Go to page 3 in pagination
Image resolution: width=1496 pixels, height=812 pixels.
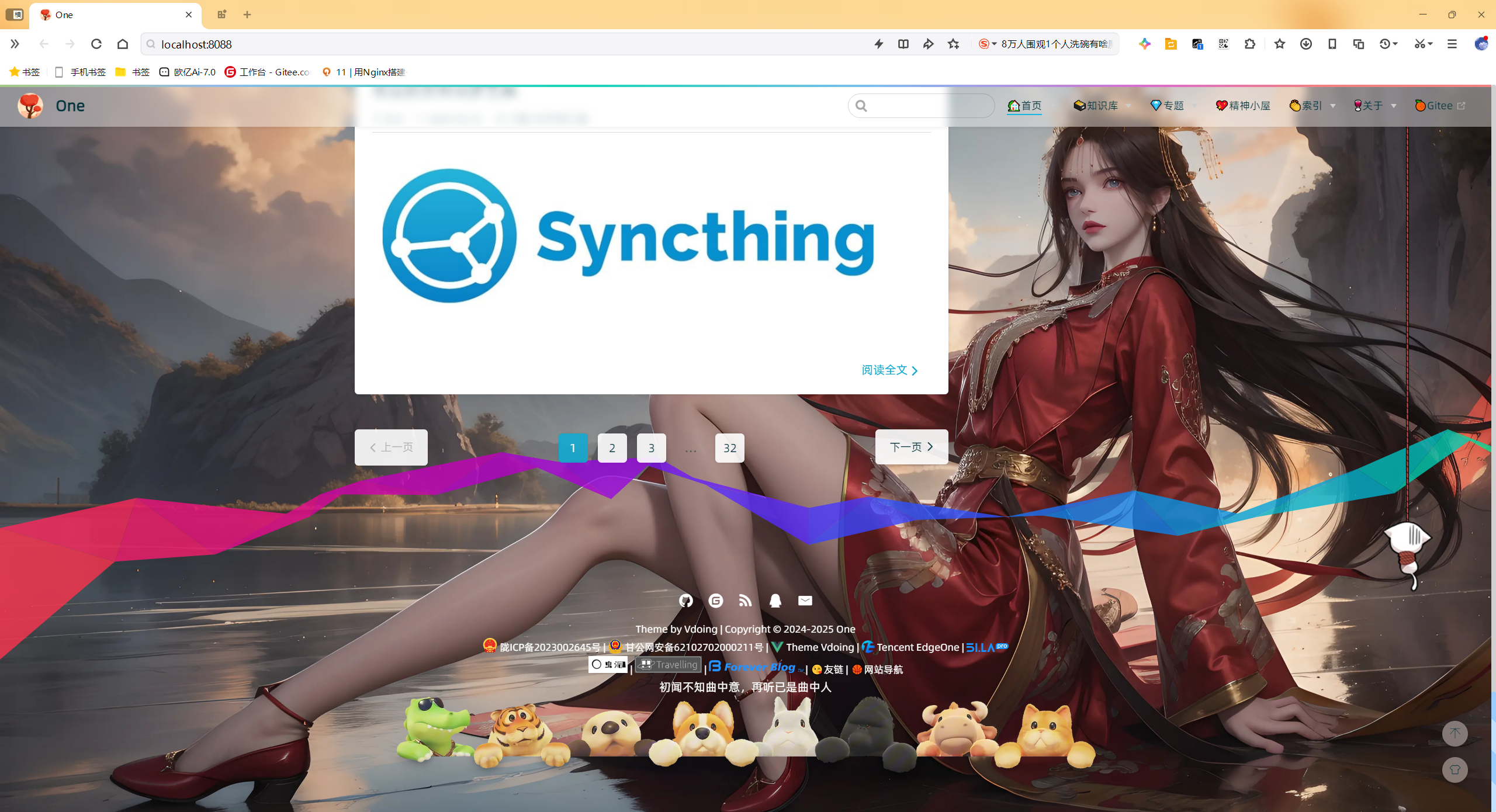(x=651, y=448)
